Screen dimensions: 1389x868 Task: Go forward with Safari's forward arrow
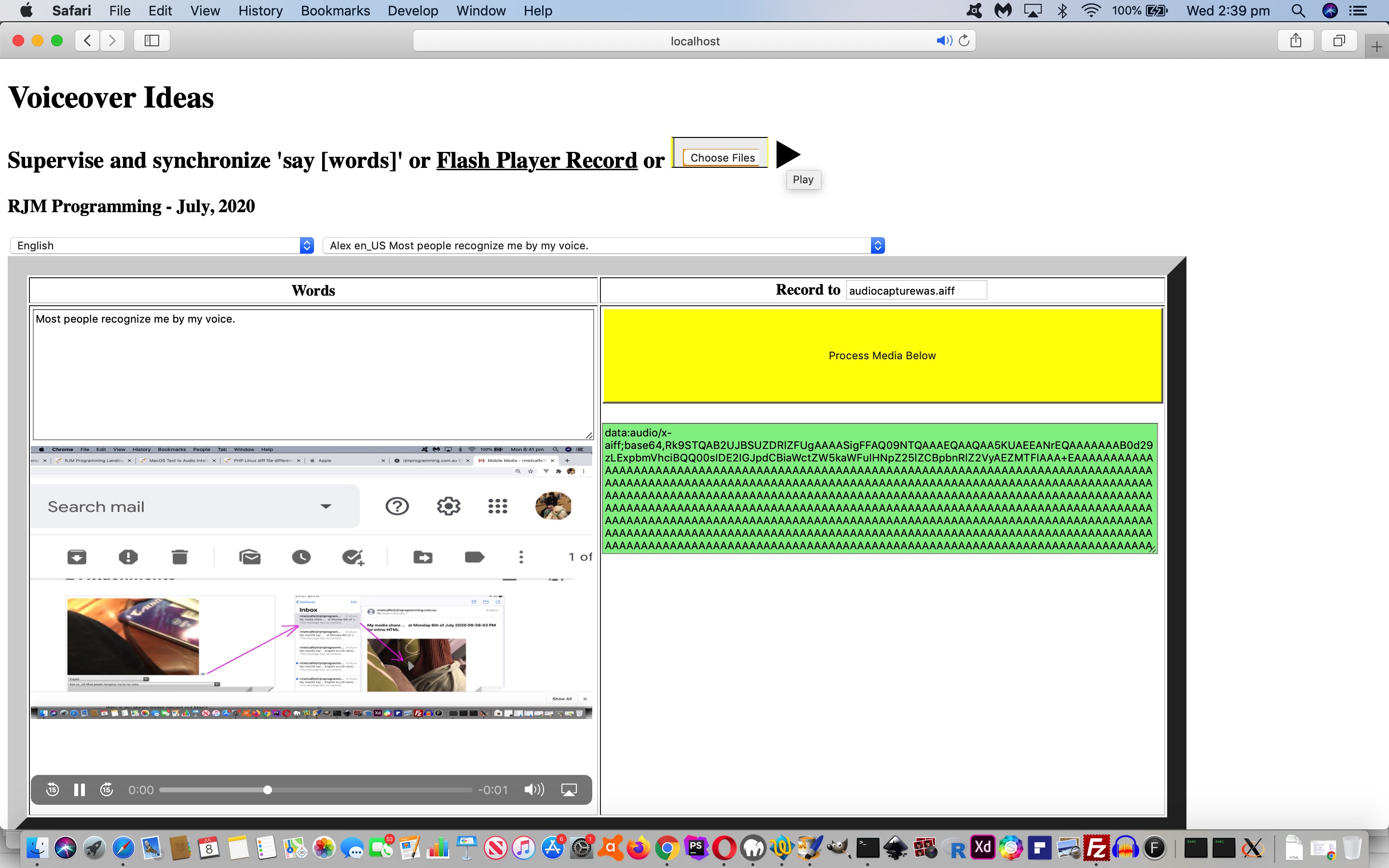(x=112, y=40)
